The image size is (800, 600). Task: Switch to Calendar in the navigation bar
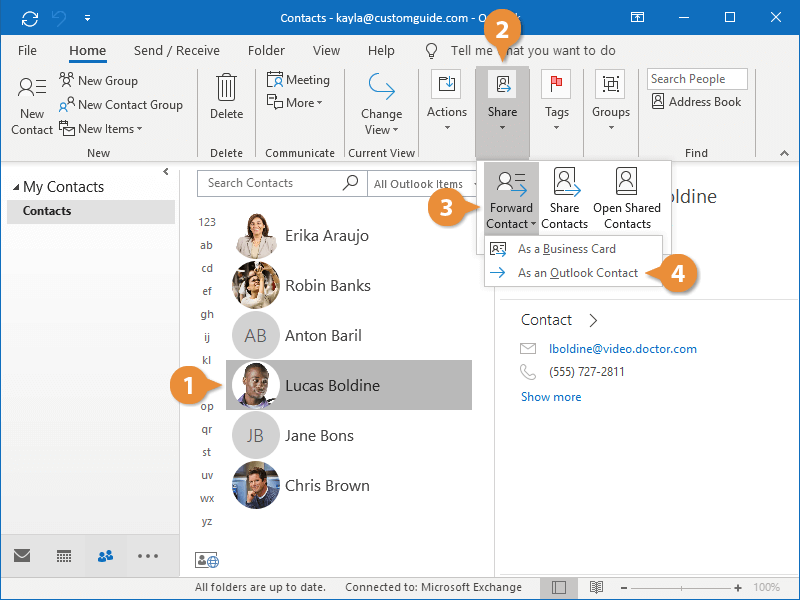pos(64,556)
